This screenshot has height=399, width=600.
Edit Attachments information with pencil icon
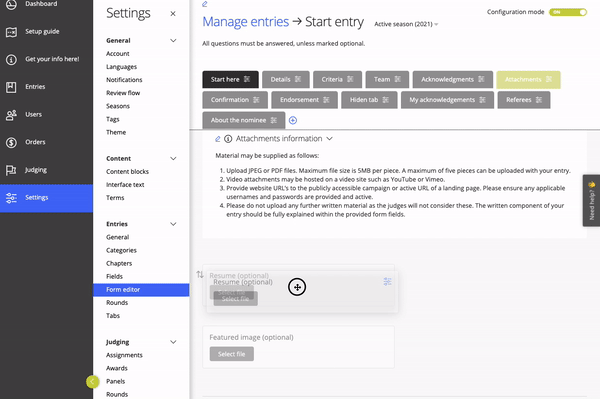pos(218,139)
